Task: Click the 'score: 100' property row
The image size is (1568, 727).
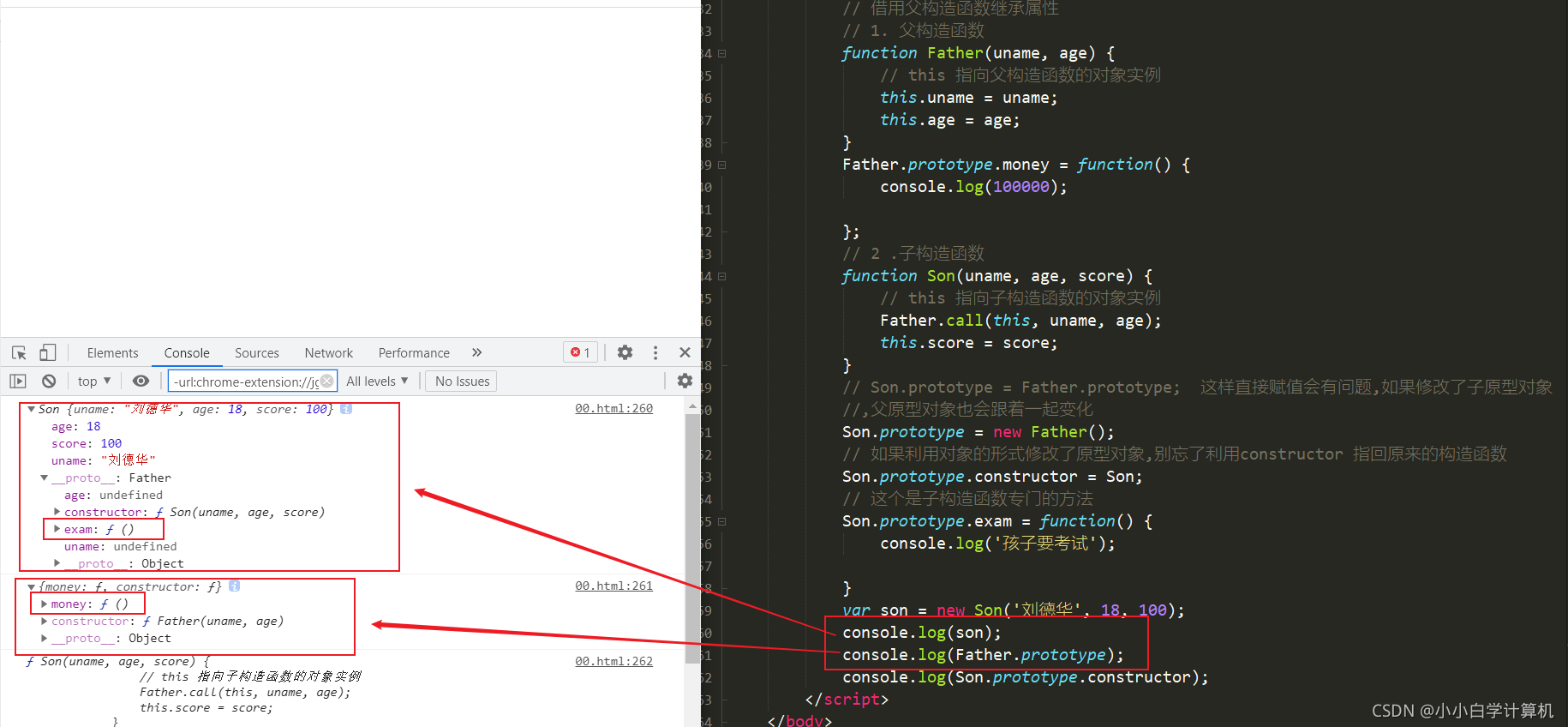Action: [x=87, y=443]
